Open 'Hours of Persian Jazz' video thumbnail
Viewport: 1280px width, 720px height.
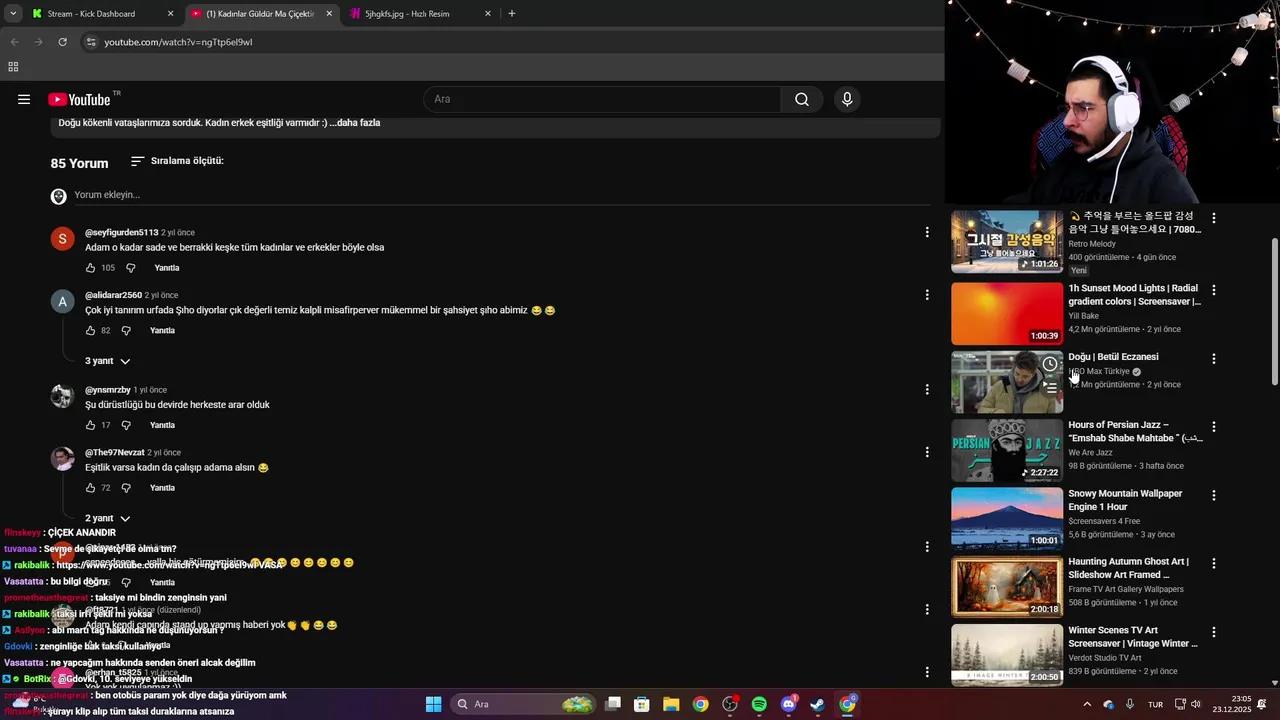[1007, 451]
